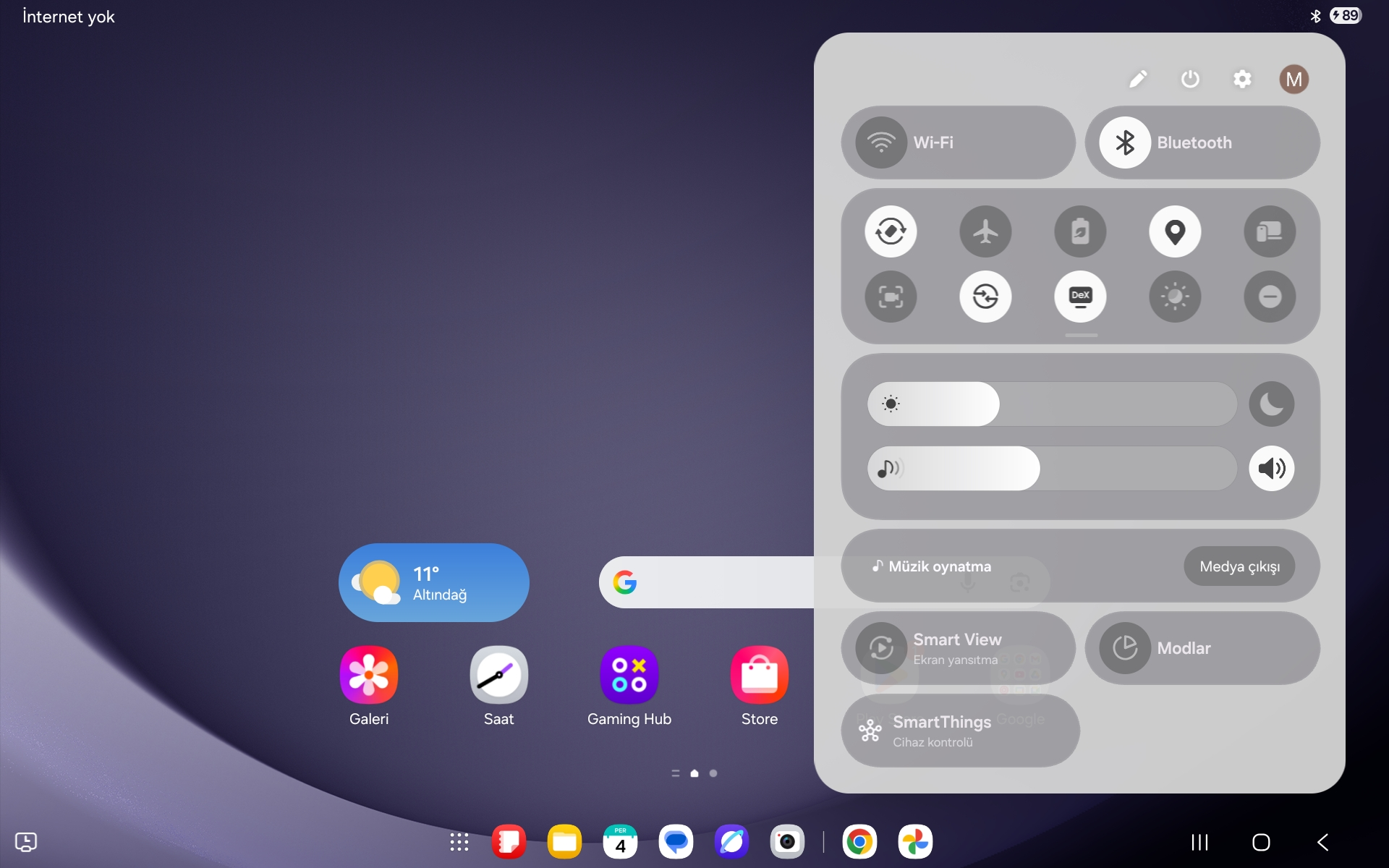Toggle the DeX mode tile
This screenshot has height=868, width=1389.
[1080, 297]
